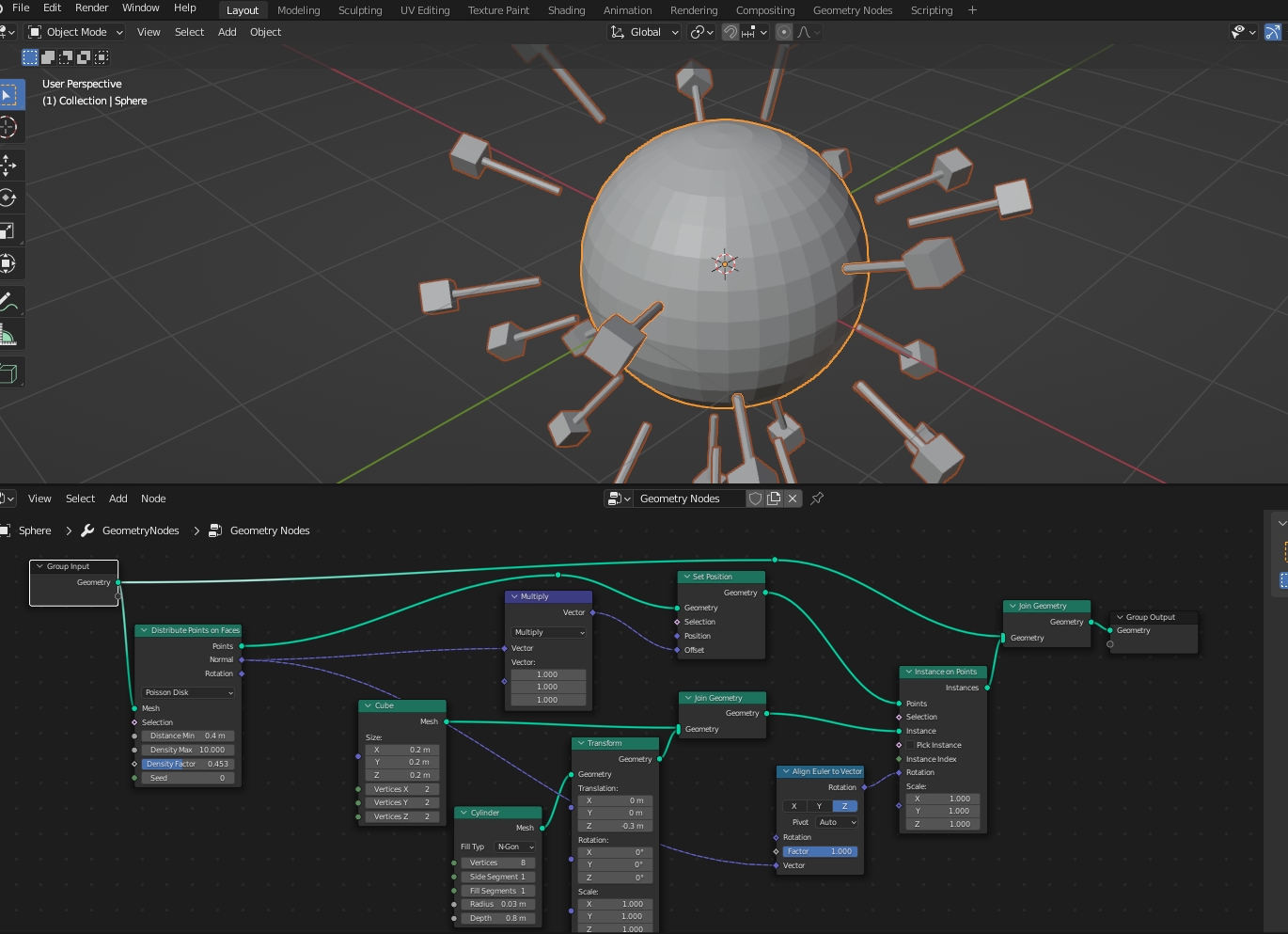Switch to the Shading workspace tab

tap(566, 10)
